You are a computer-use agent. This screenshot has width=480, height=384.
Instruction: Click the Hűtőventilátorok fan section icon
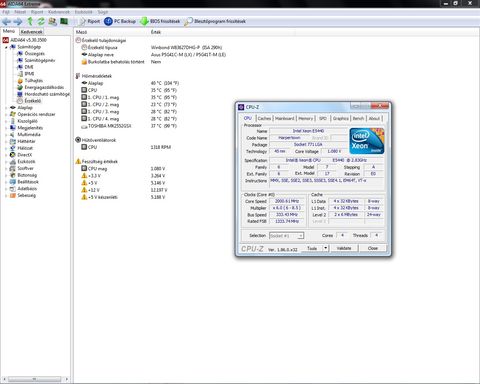[78, 140]
